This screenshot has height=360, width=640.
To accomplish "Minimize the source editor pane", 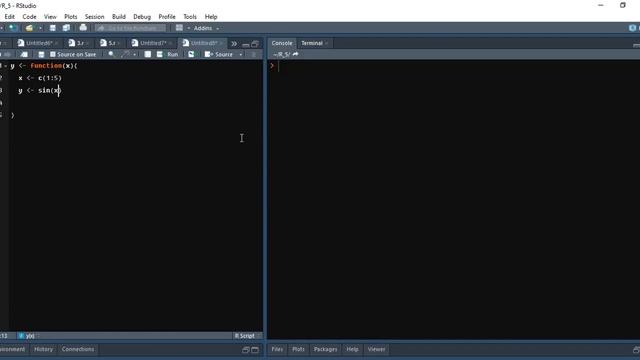I will 246,44.
